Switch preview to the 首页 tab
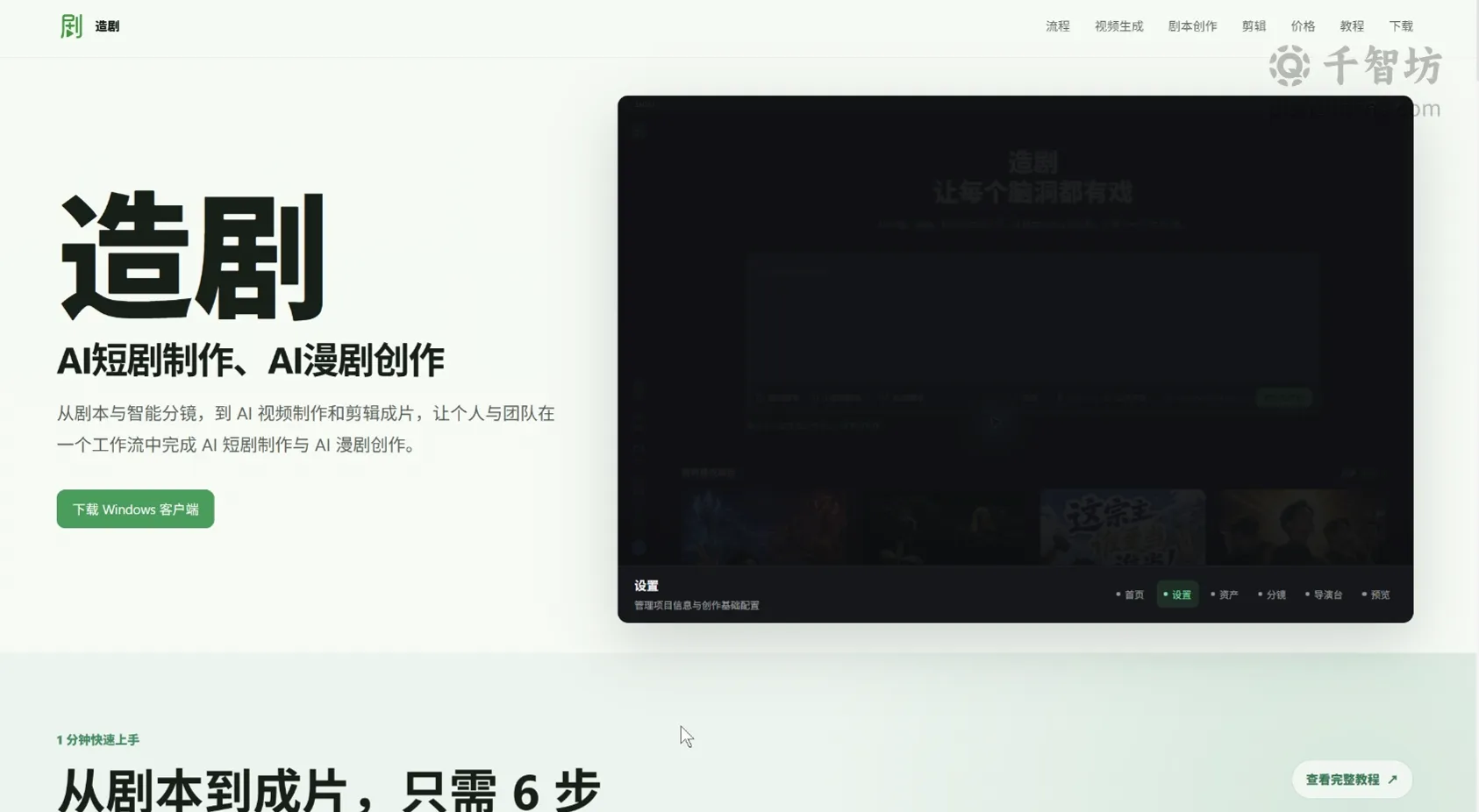Screen dimensions: 1479x812 click(1130, 595)
